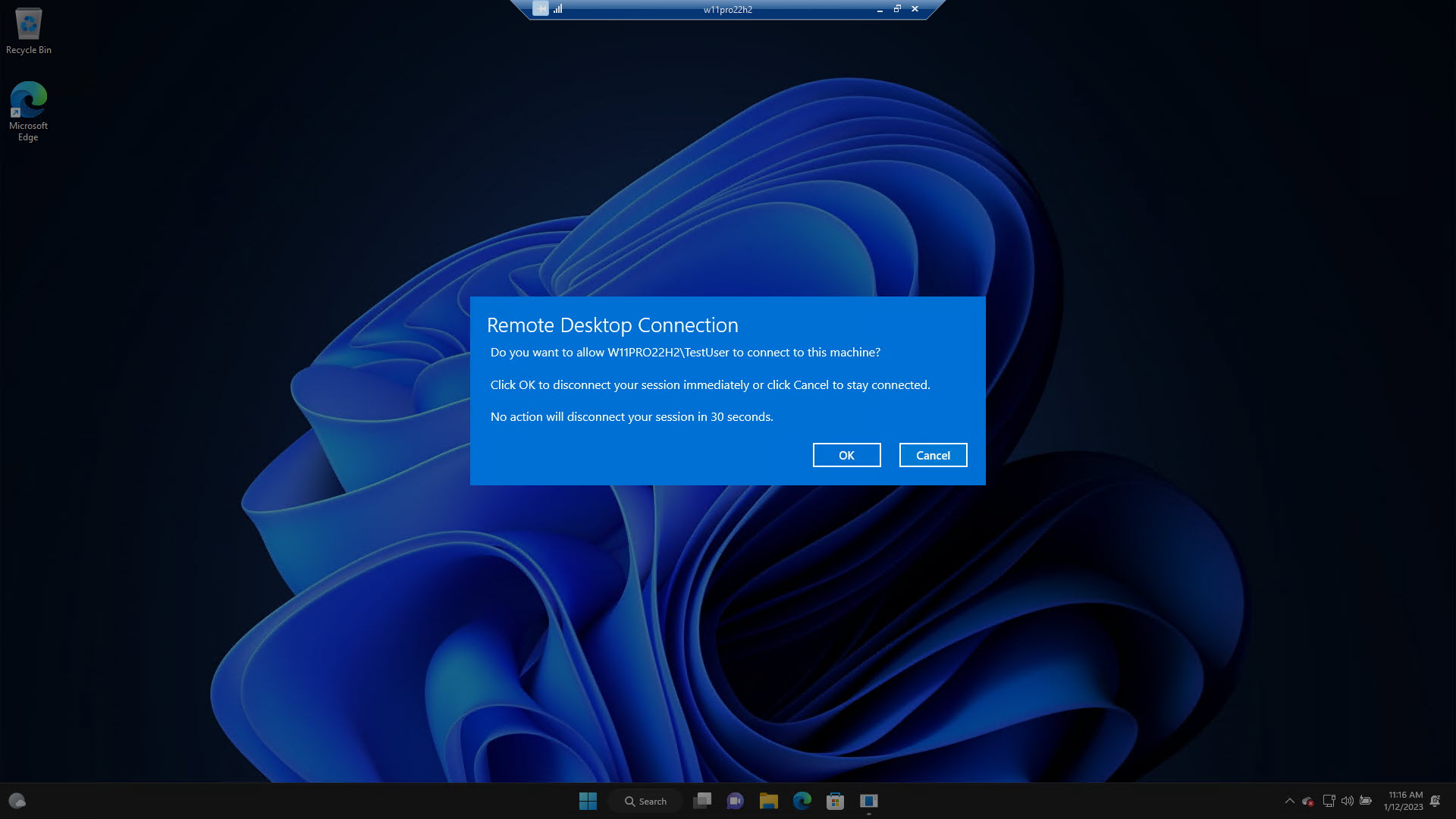Screen dimensions: 1456x819
Task: Toggle the pushpin on the RDP connection bar
Action: pyautogui.click(x=540, y=9)
